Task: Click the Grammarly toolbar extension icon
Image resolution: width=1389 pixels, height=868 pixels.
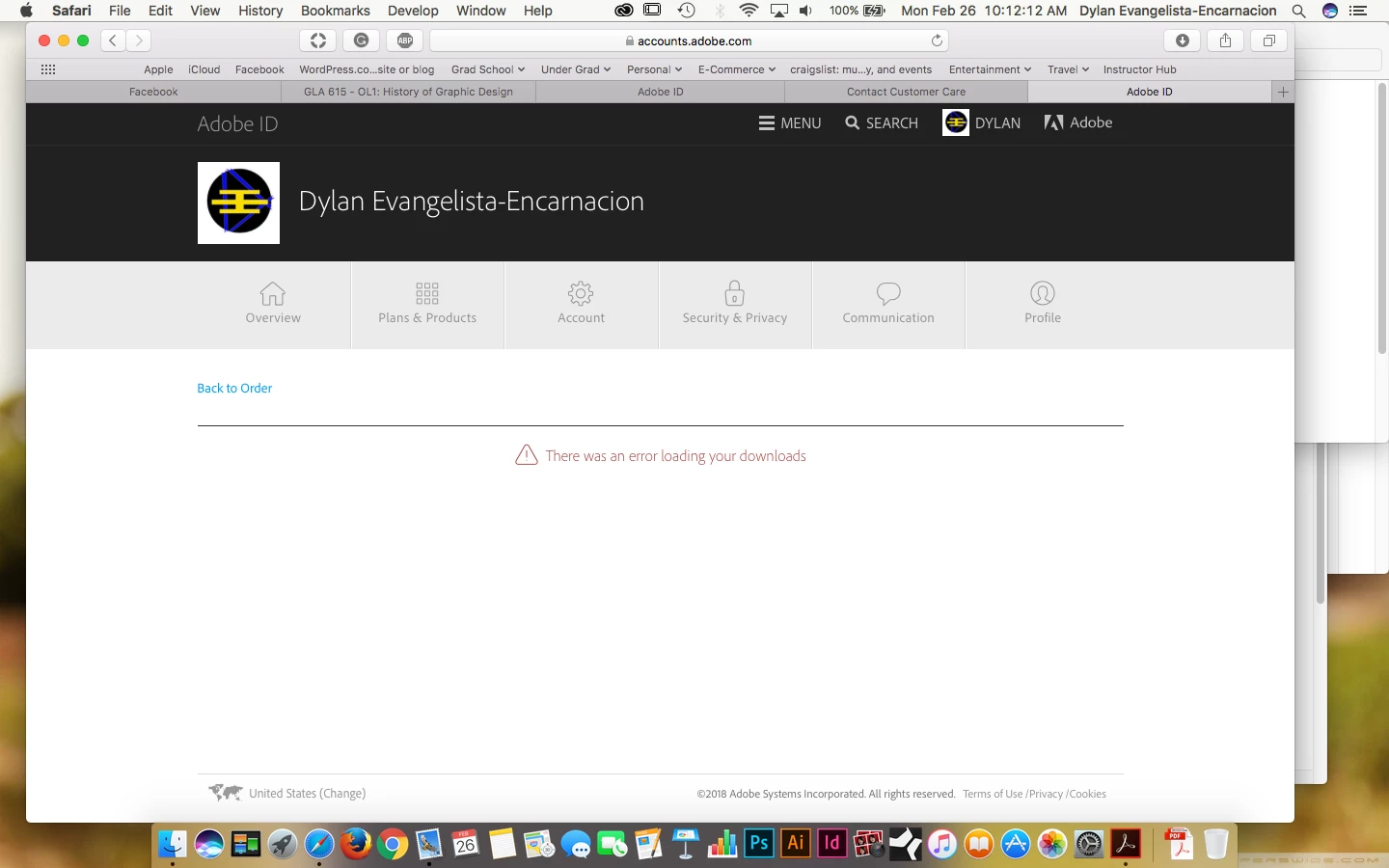Action: 362,41
